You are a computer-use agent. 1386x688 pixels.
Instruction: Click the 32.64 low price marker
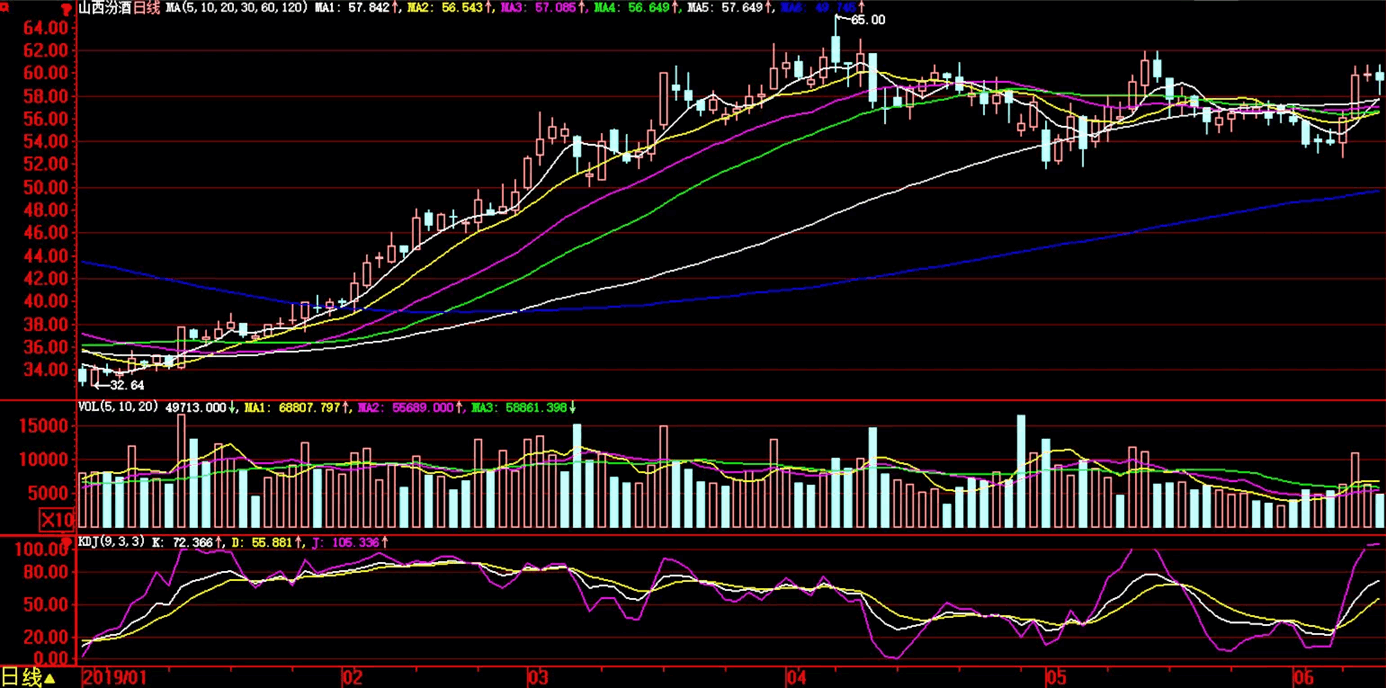pyautogui.click(x=126, y=385)
